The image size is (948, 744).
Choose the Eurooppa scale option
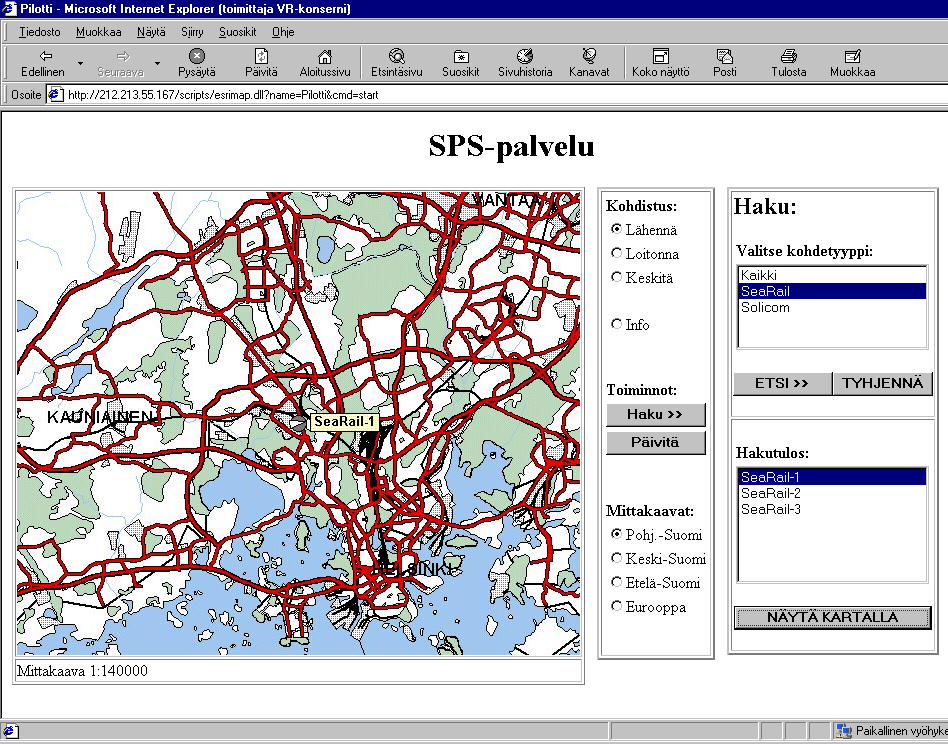[616, 606]
